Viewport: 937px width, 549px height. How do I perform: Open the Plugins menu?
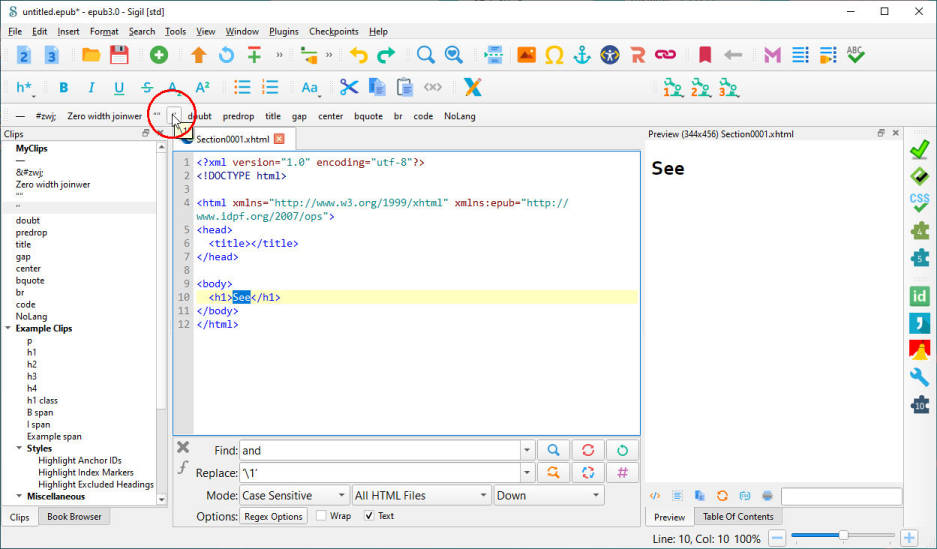284,31
